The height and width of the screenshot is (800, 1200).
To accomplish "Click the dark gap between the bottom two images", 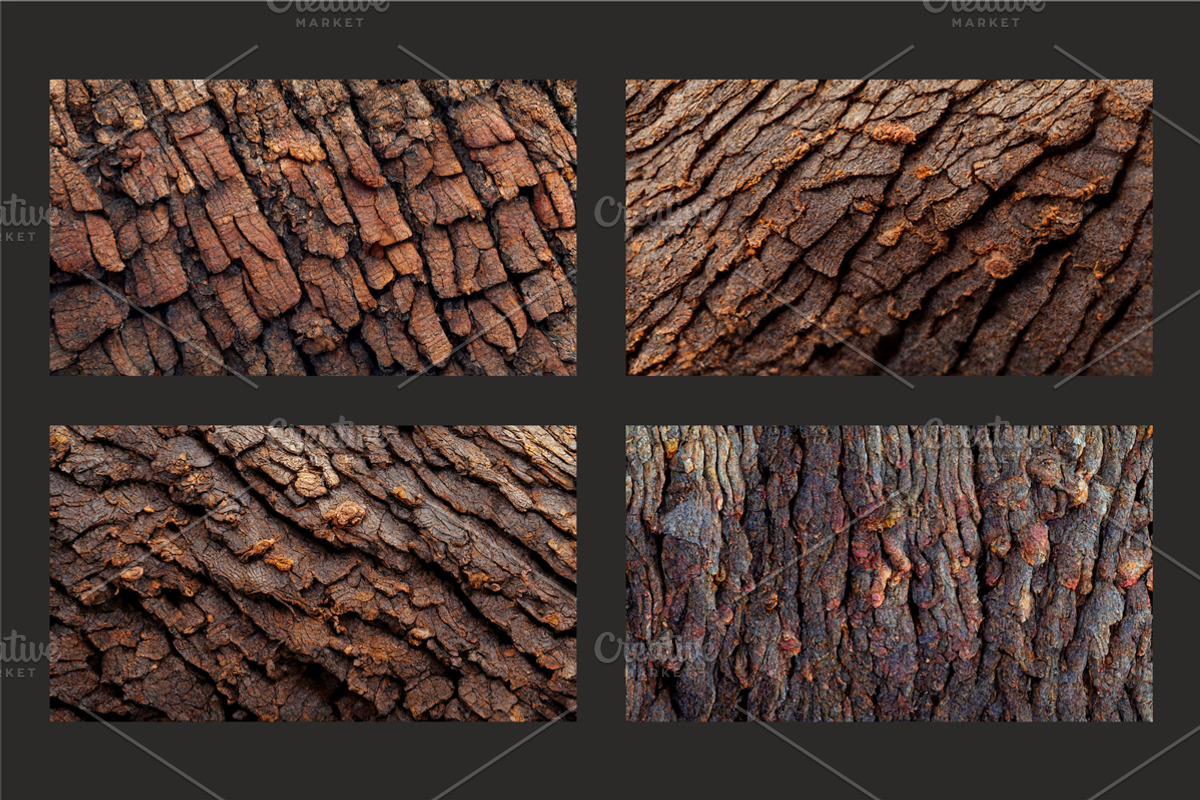I will coord(601,573).
